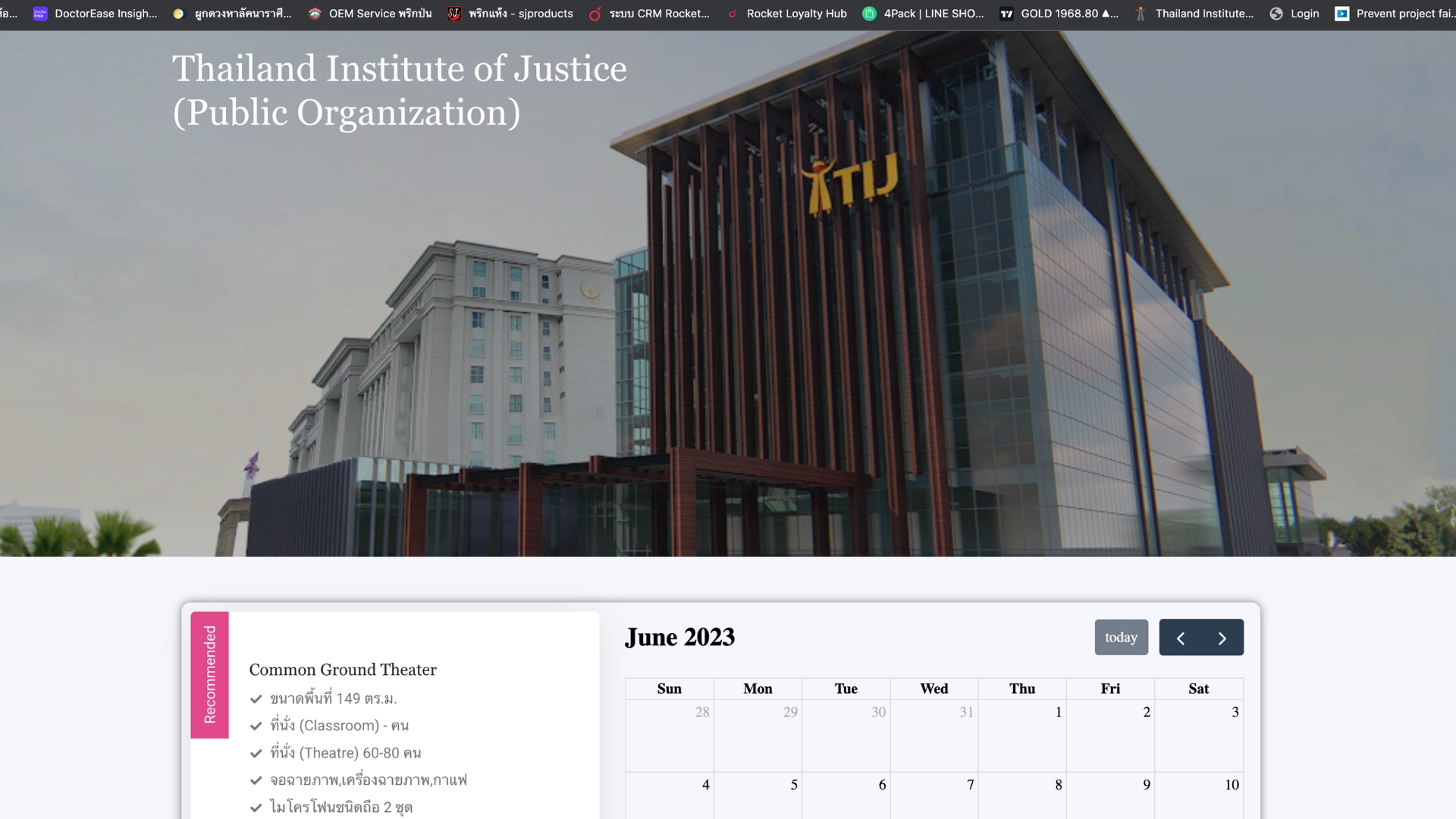The image size is (1456, 819).
Task: Go to previous month in calendar
Action: (1181, 639)
